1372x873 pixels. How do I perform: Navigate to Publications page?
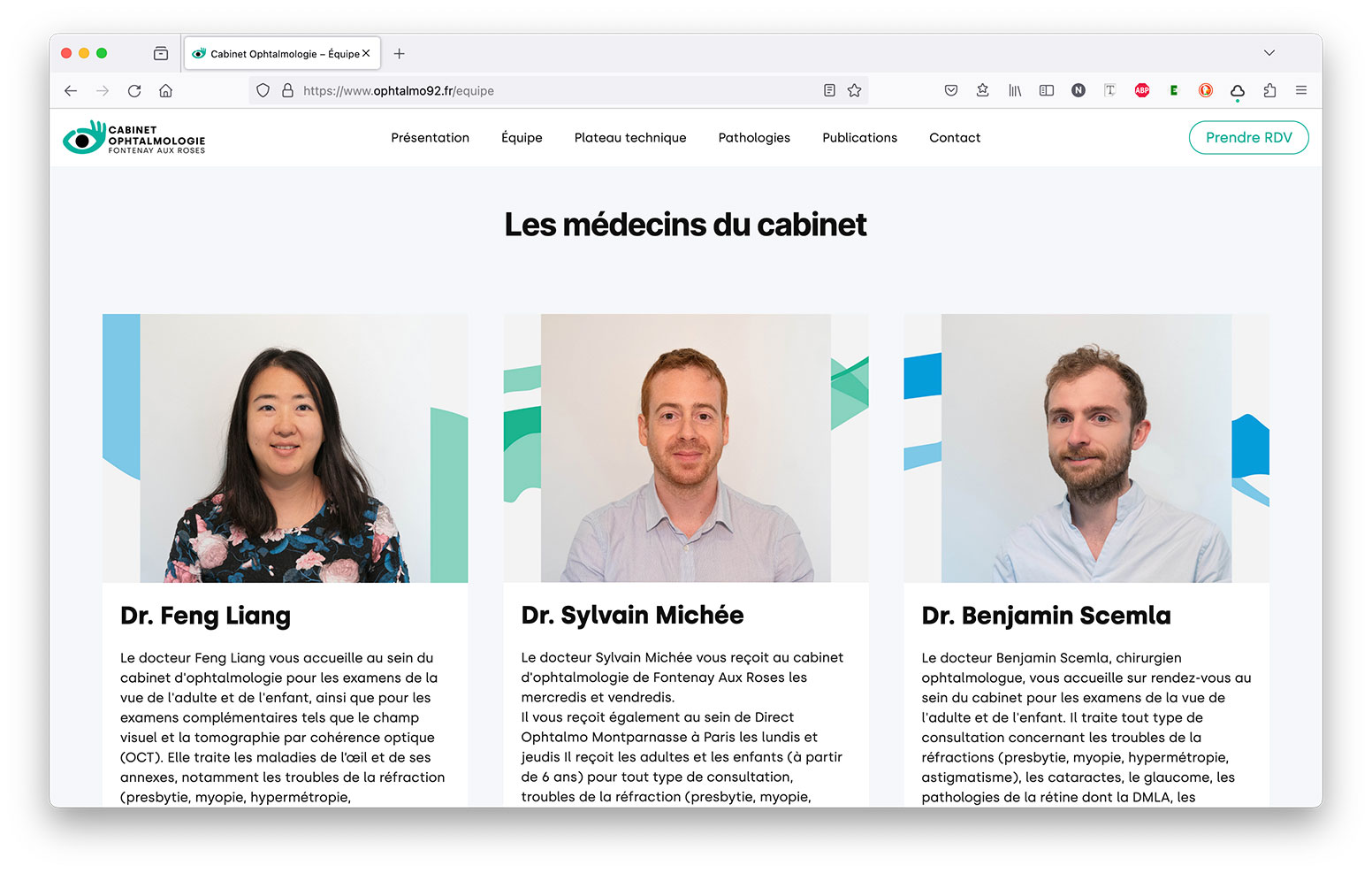[859, 138]
